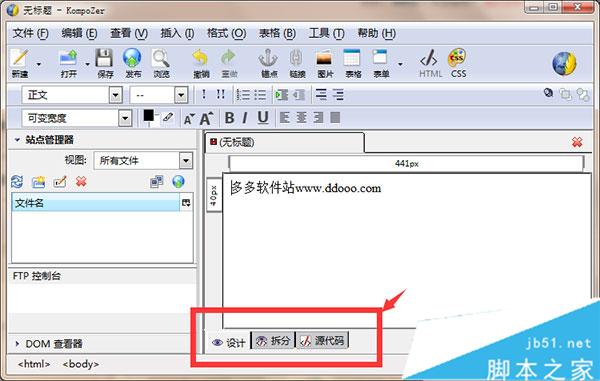Switch to 源代码 source view tab
Image resolution: width=600 pixels, height=381 pixels.
click(322, 340)
